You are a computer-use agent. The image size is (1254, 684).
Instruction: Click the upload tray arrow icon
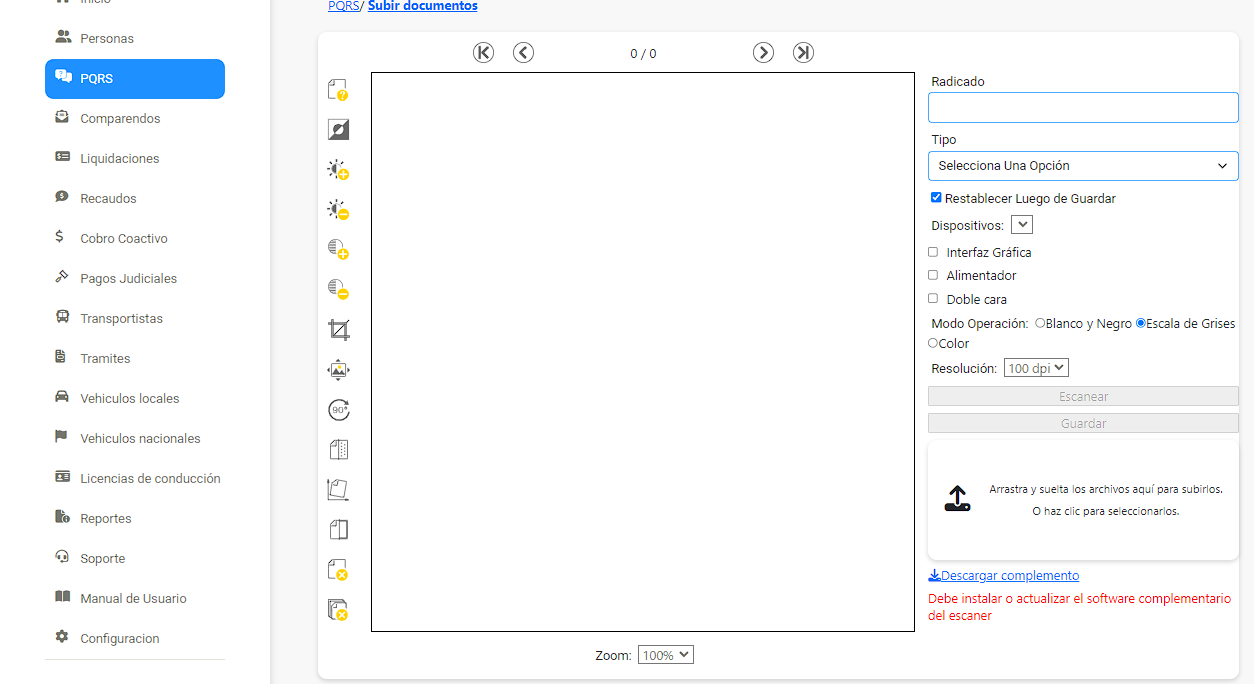point(957,499)
